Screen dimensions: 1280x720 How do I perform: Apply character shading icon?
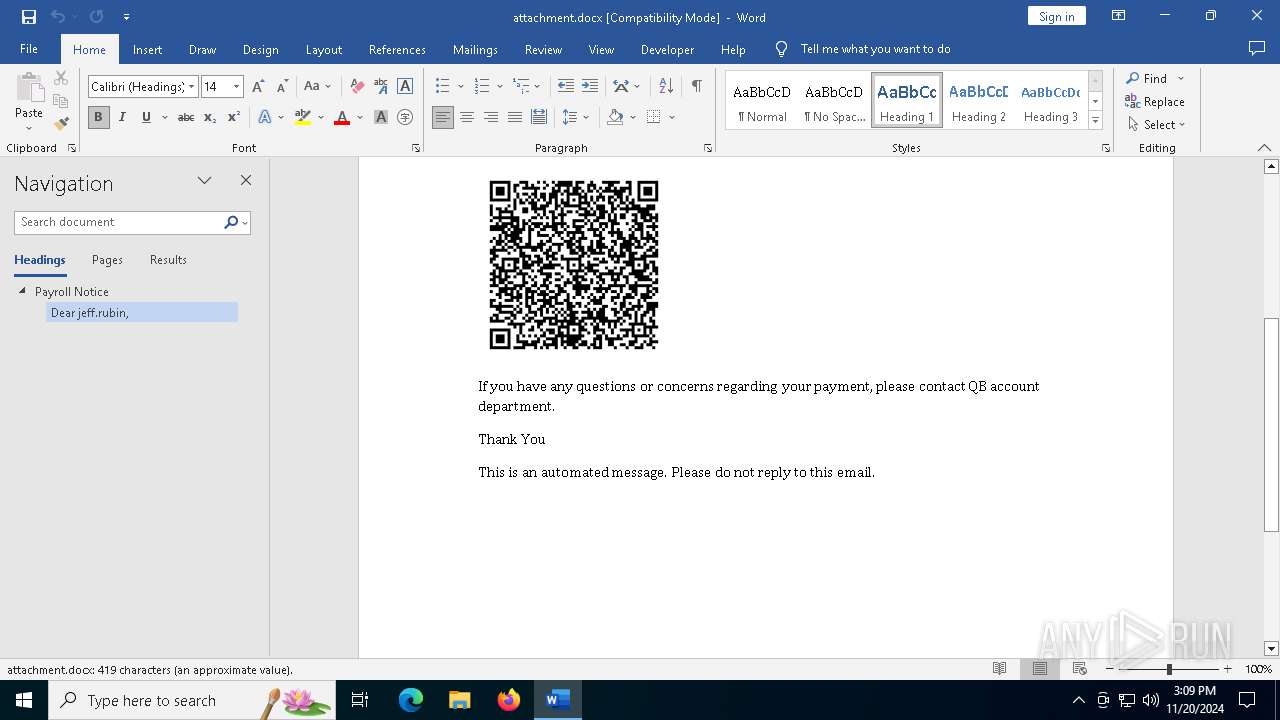coord(381,117)
